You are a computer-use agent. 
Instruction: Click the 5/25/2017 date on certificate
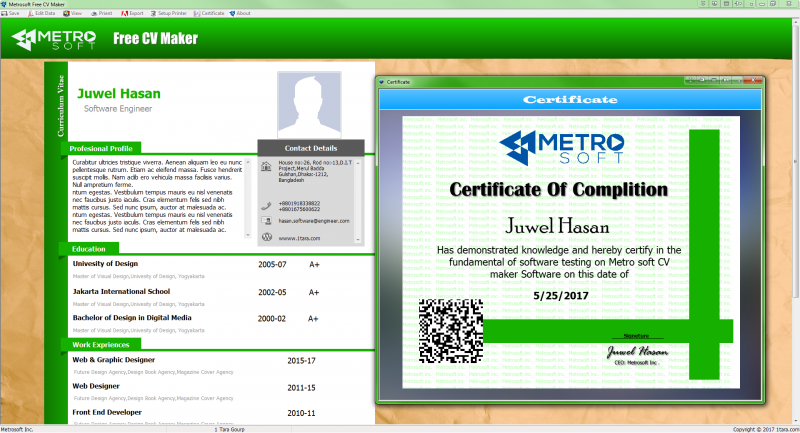pyautogui.click(x=561, y=296)
